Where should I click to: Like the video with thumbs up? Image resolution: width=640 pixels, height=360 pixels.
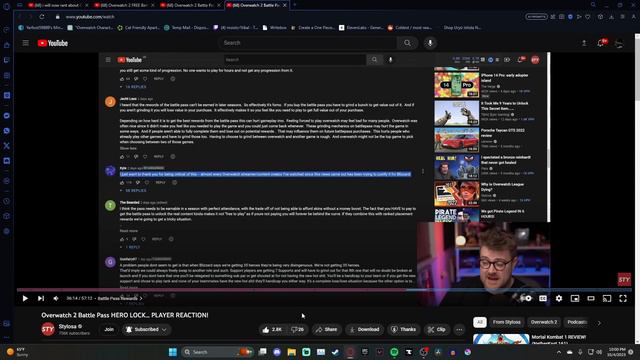(x=273, y=329)
